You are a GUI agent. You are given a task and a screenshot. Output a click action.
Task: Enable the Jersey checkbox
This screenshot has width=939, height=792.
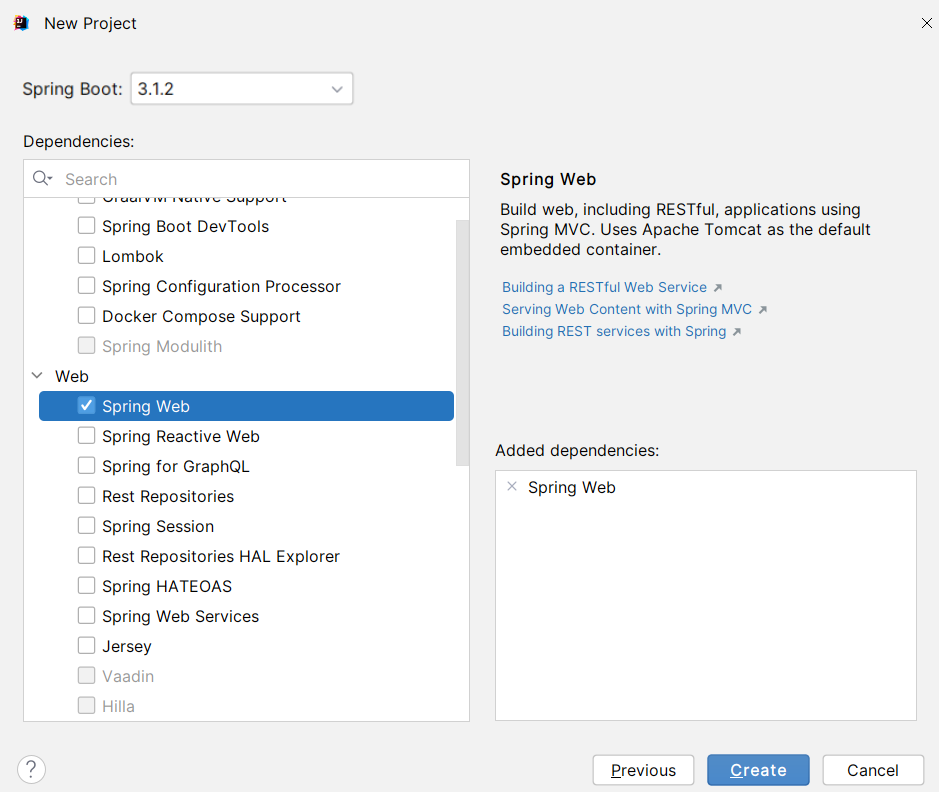86,645
